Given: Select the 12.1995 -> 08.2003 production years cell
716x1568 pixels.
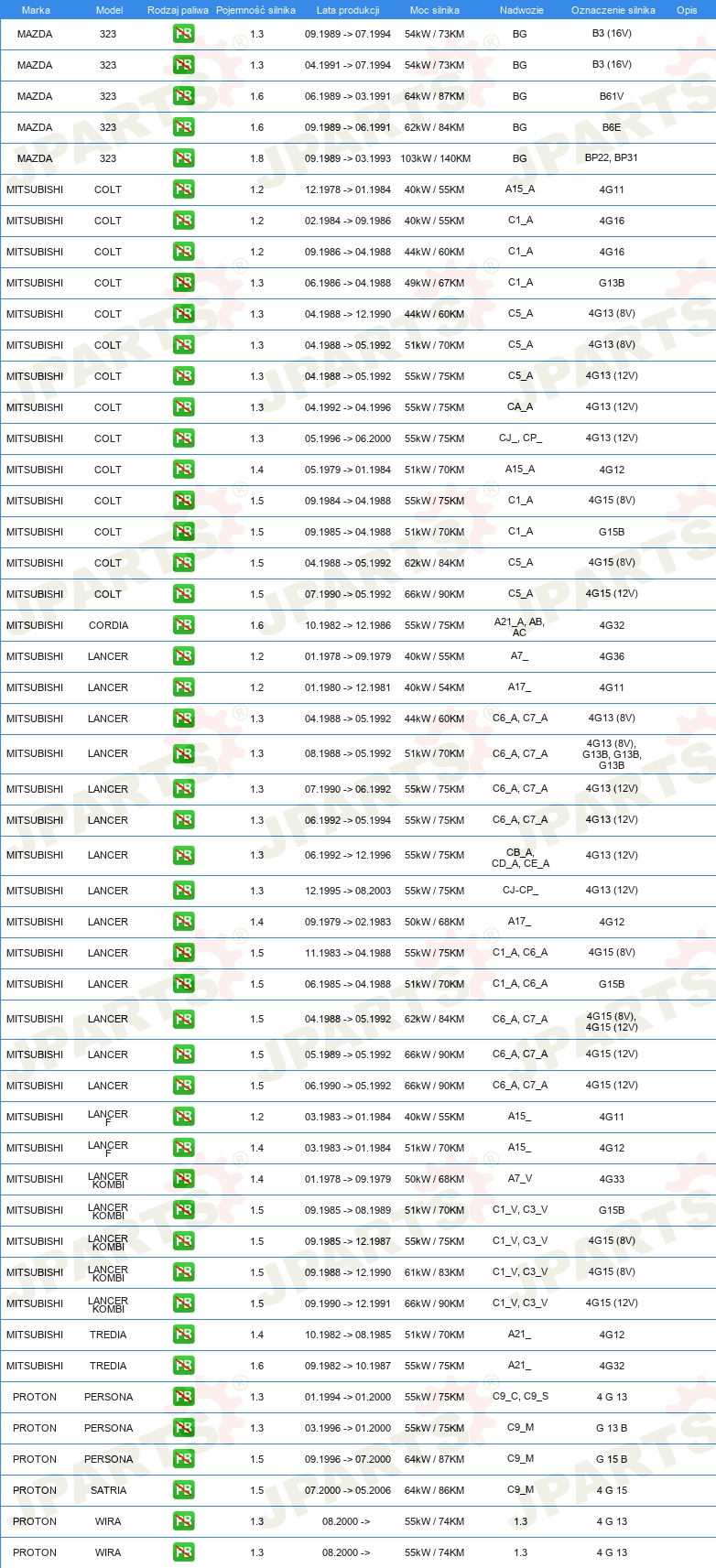Looking at the screenshot, I should 348,891.
